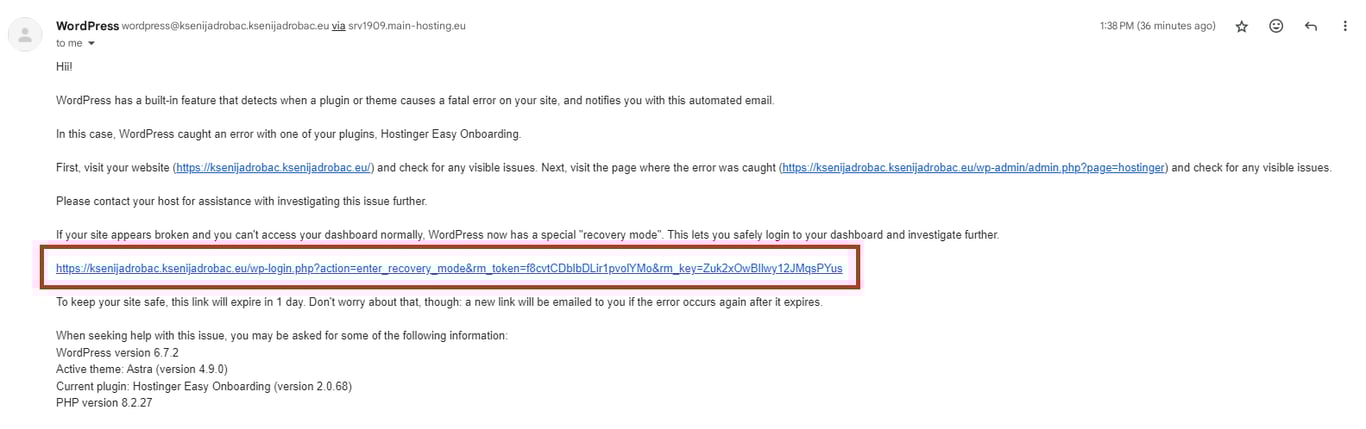Click the 'When seeking help with this issue' line
This screenshot has height=429, width=1366.
[x=282, y=336]
